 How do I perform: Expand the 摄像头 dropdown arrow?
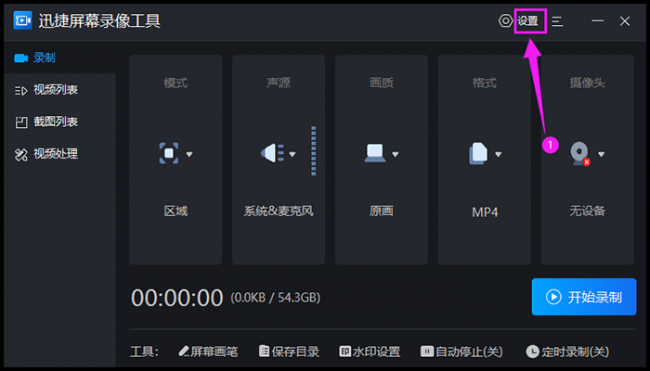point(601,154)
